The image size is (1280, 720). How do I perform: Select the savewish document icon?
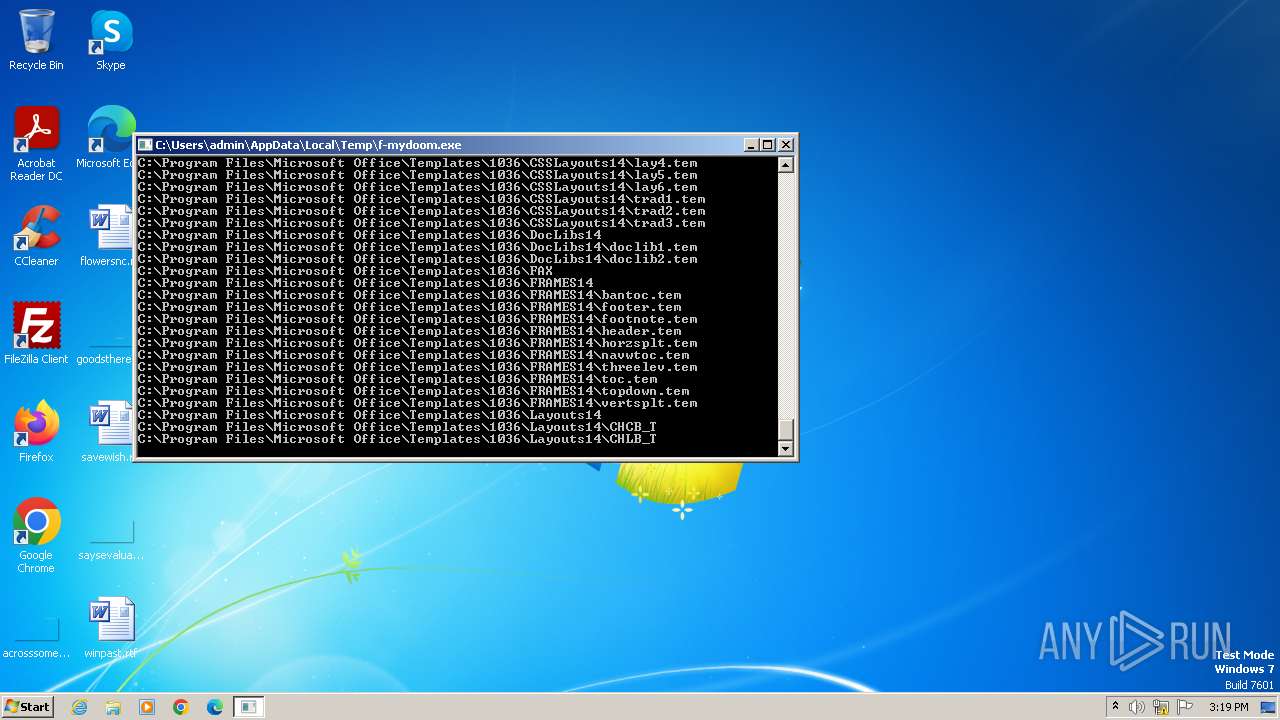click(x=107, y=431)
